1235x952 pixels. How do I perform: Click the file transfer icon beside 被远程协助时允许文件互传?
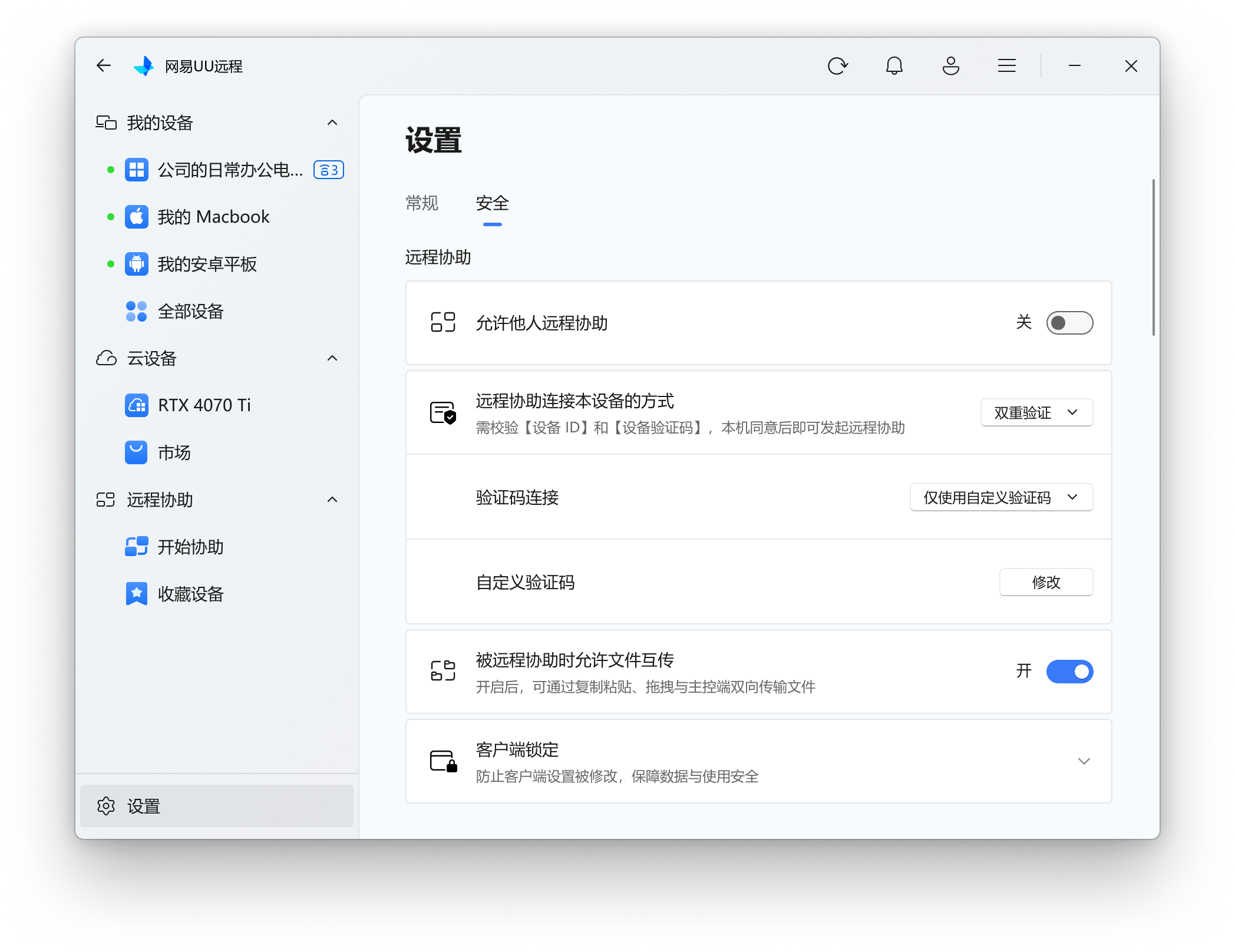pyautogui.click(x=443, y=671)
